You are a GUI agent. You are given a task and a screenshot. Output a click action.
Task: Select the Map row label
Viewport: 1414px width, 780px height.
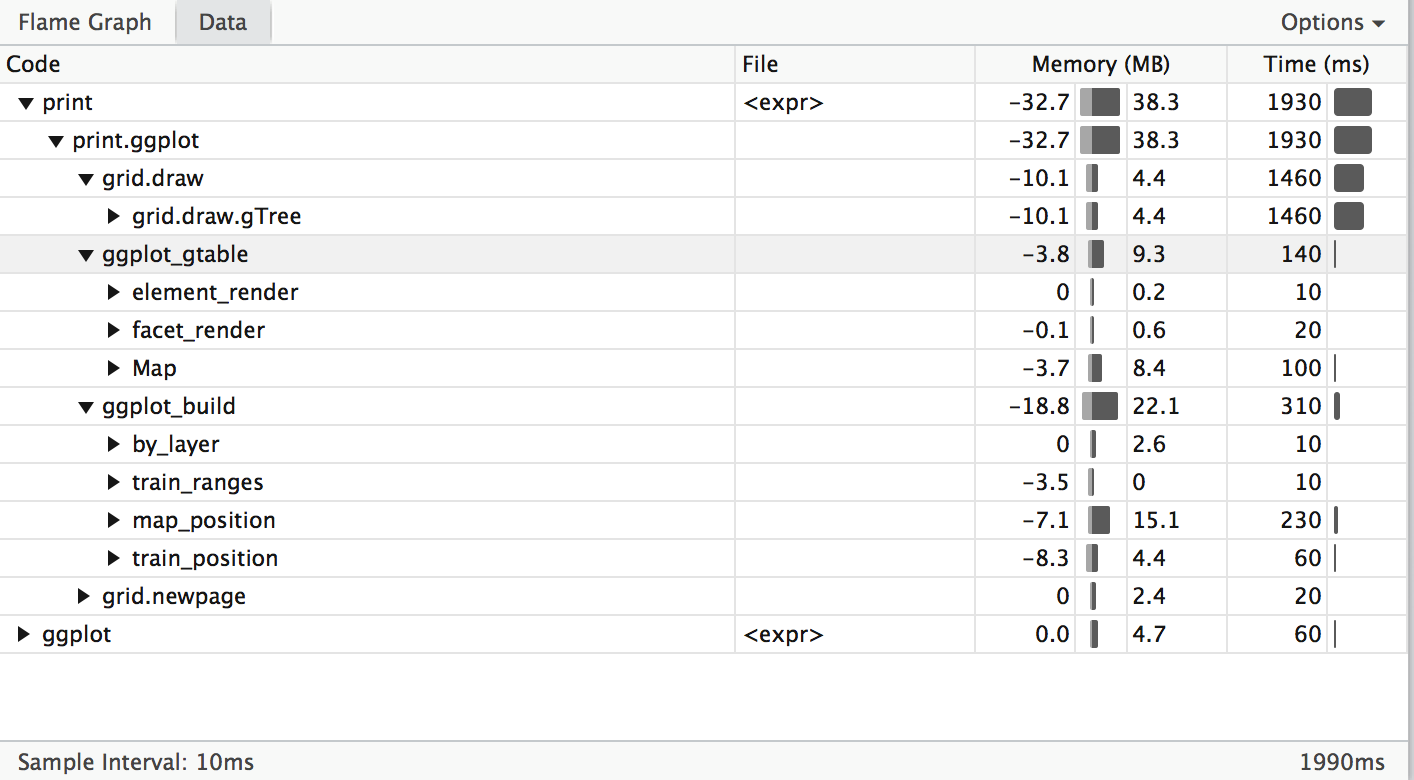[x=154, y=368]
